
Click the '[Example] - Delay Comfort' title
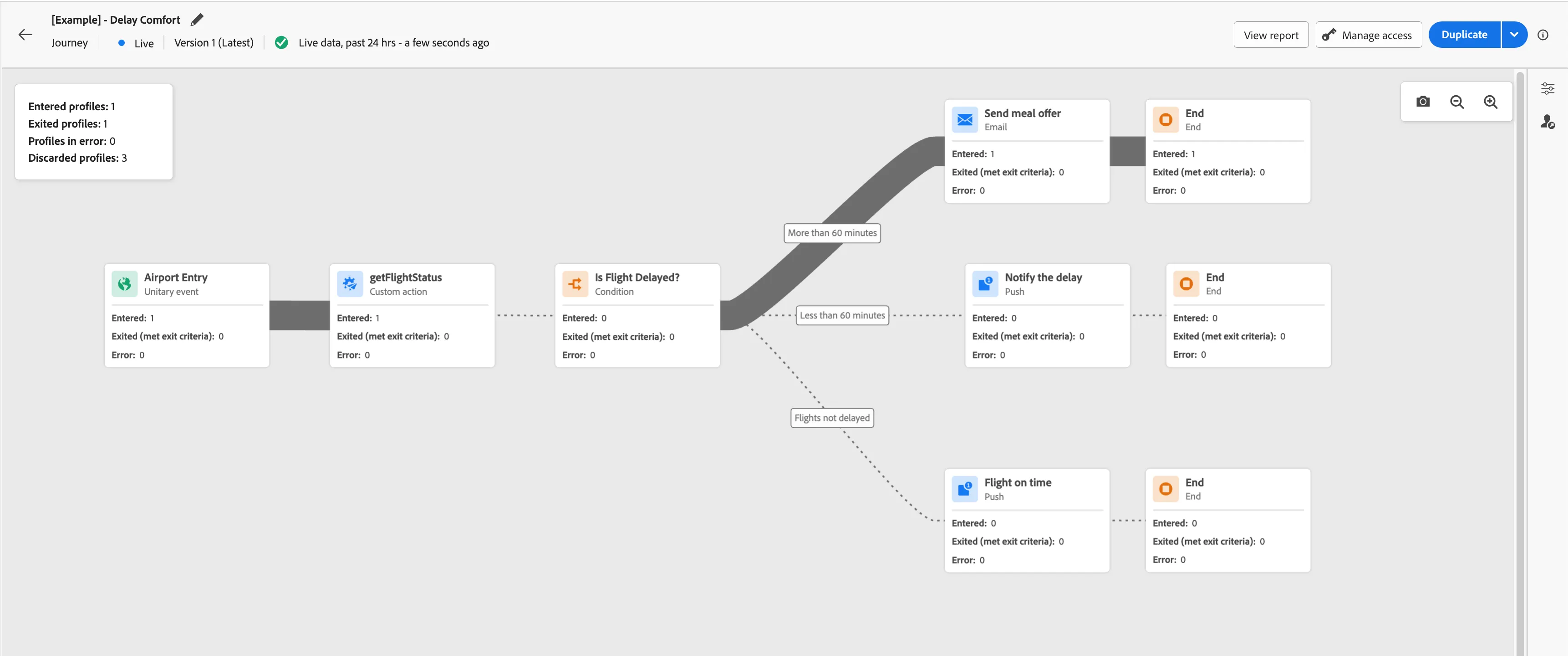[x=116, y=20]
